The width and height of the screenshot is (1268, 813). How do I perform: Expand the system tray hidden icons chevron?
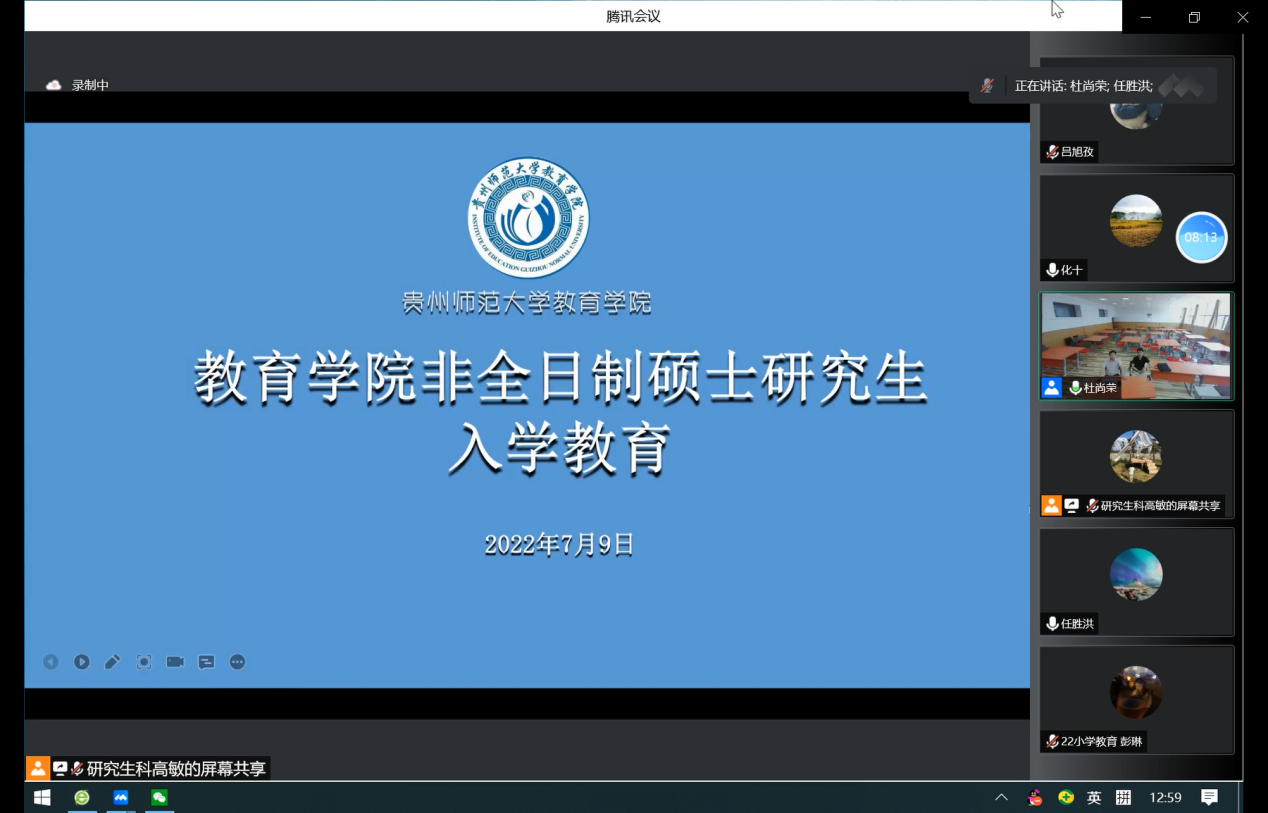point(1001,797)
